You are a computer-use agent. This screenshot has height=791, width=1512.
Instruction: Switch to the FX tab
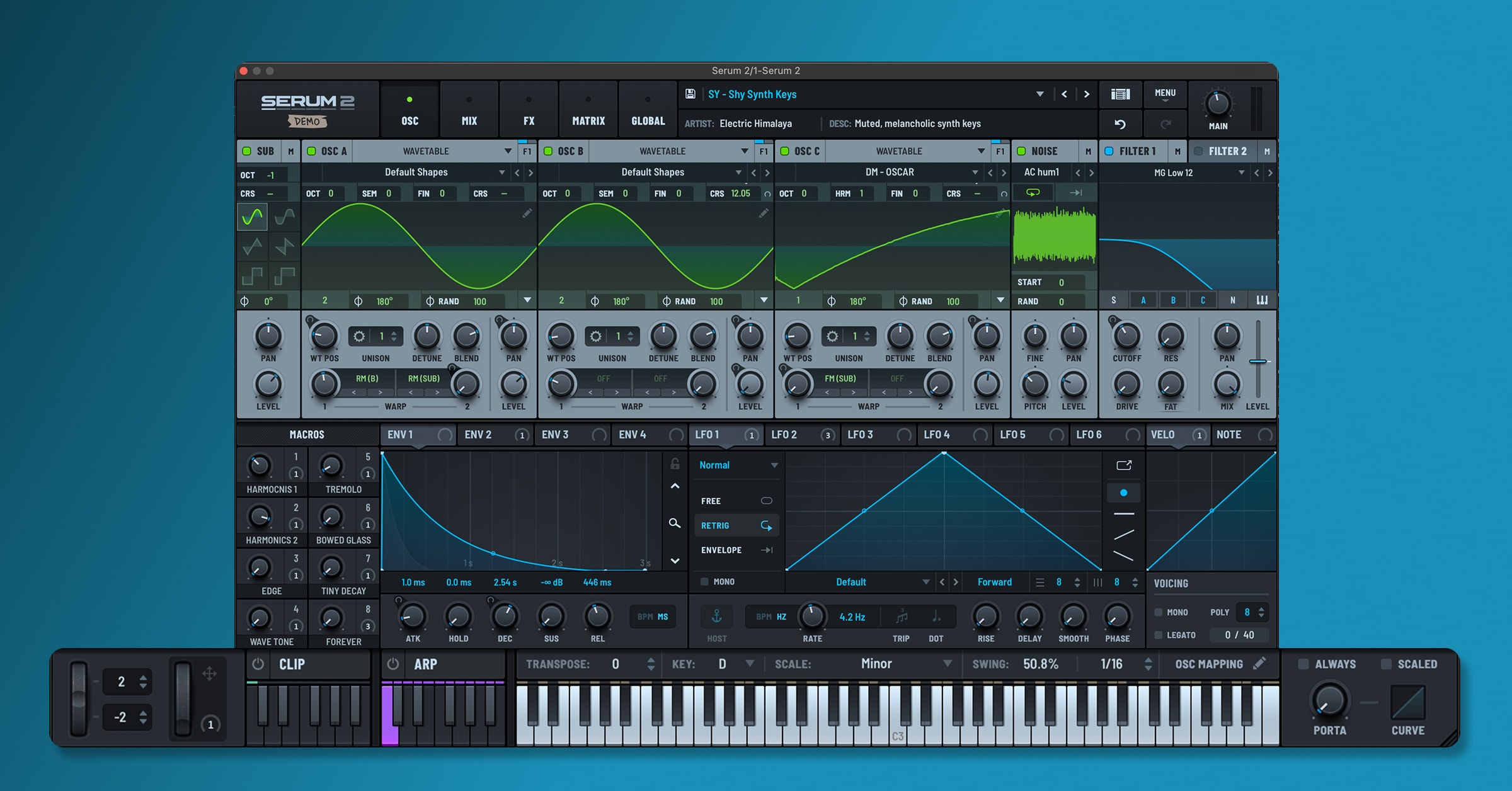(529, 109)
